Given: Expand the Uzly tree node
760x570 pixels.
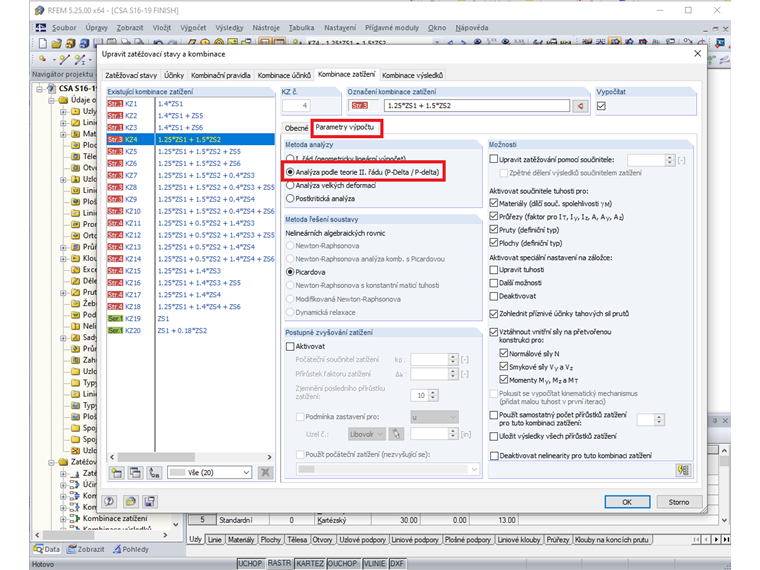Looking at the screenshot, I should tap(63, 111).
